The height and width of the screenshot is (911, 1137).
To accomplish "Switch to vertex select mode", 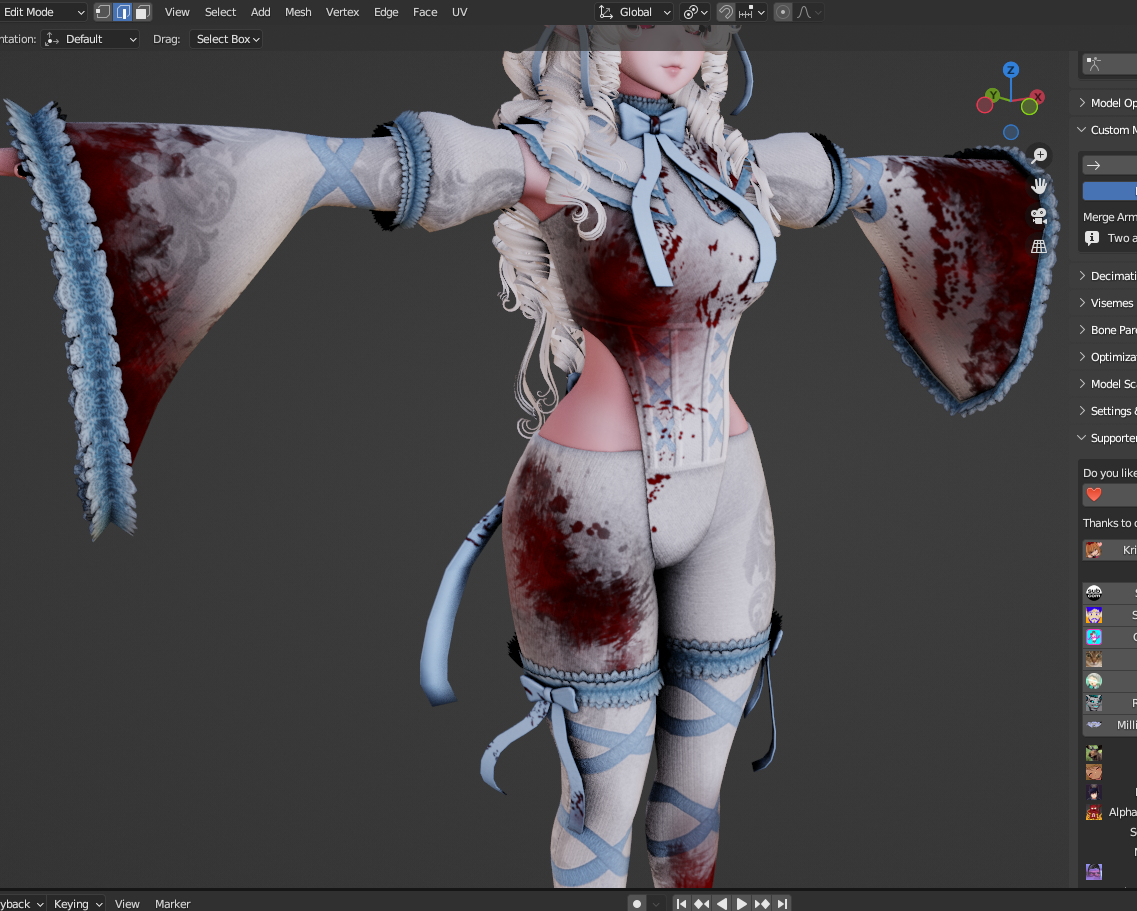I will click(x=103, y=12).
